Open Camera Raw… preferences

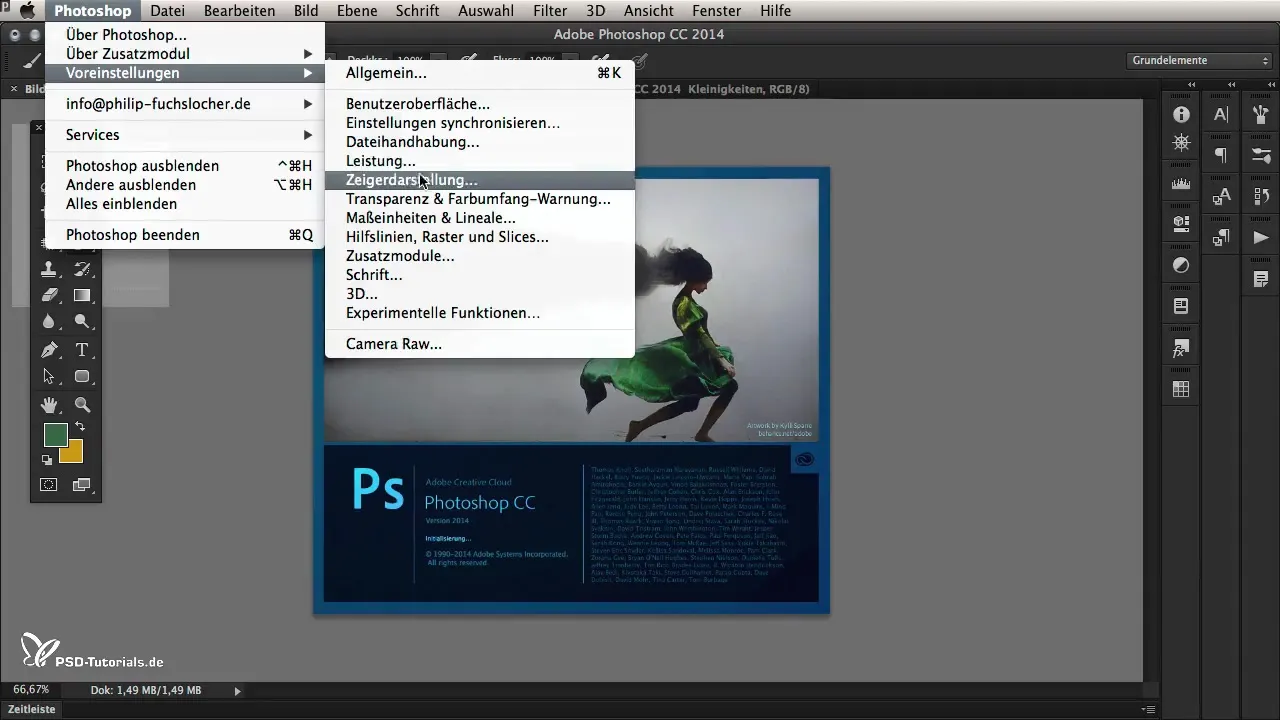(x=480, y=344)
